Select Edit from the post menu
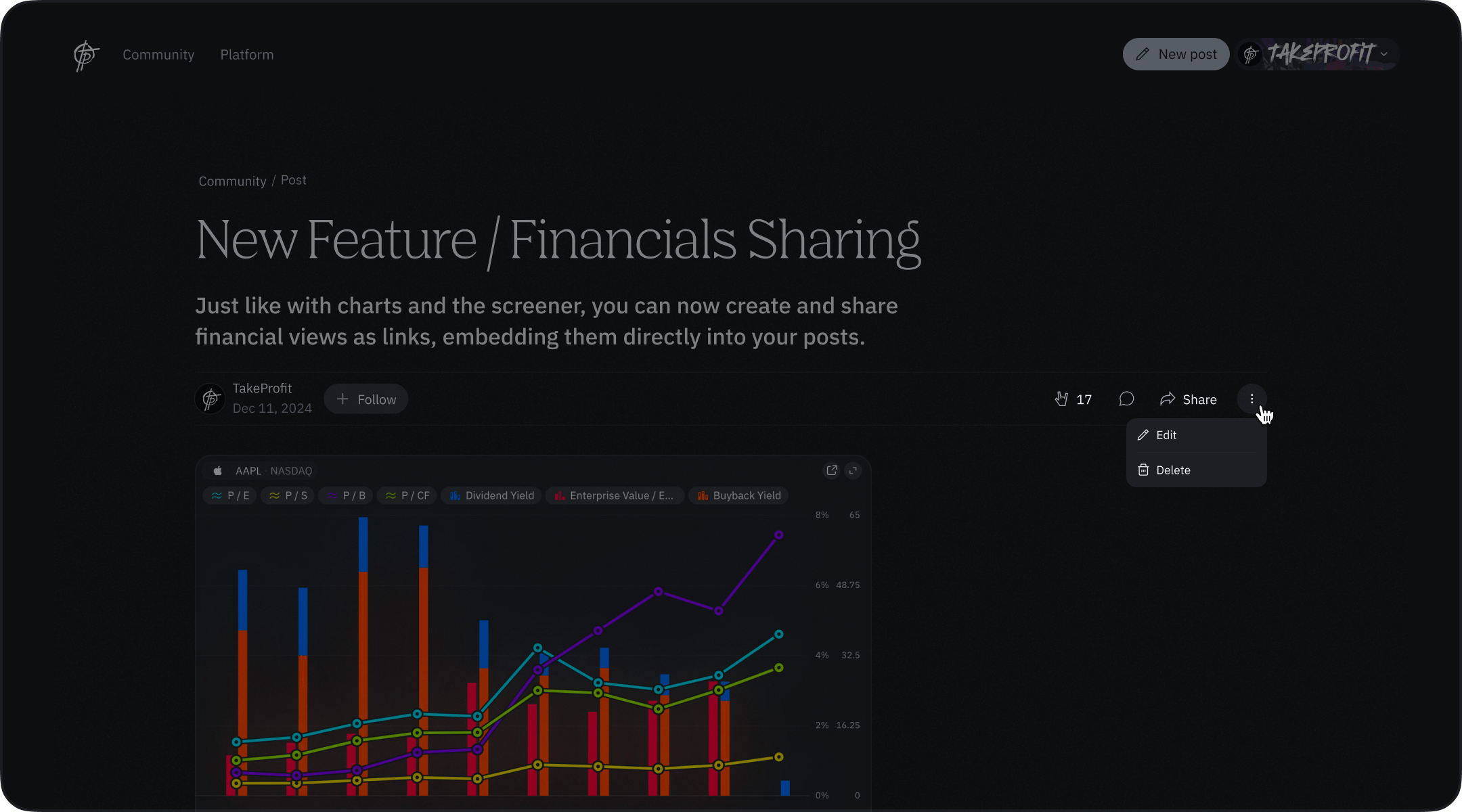 point(1196,435)
